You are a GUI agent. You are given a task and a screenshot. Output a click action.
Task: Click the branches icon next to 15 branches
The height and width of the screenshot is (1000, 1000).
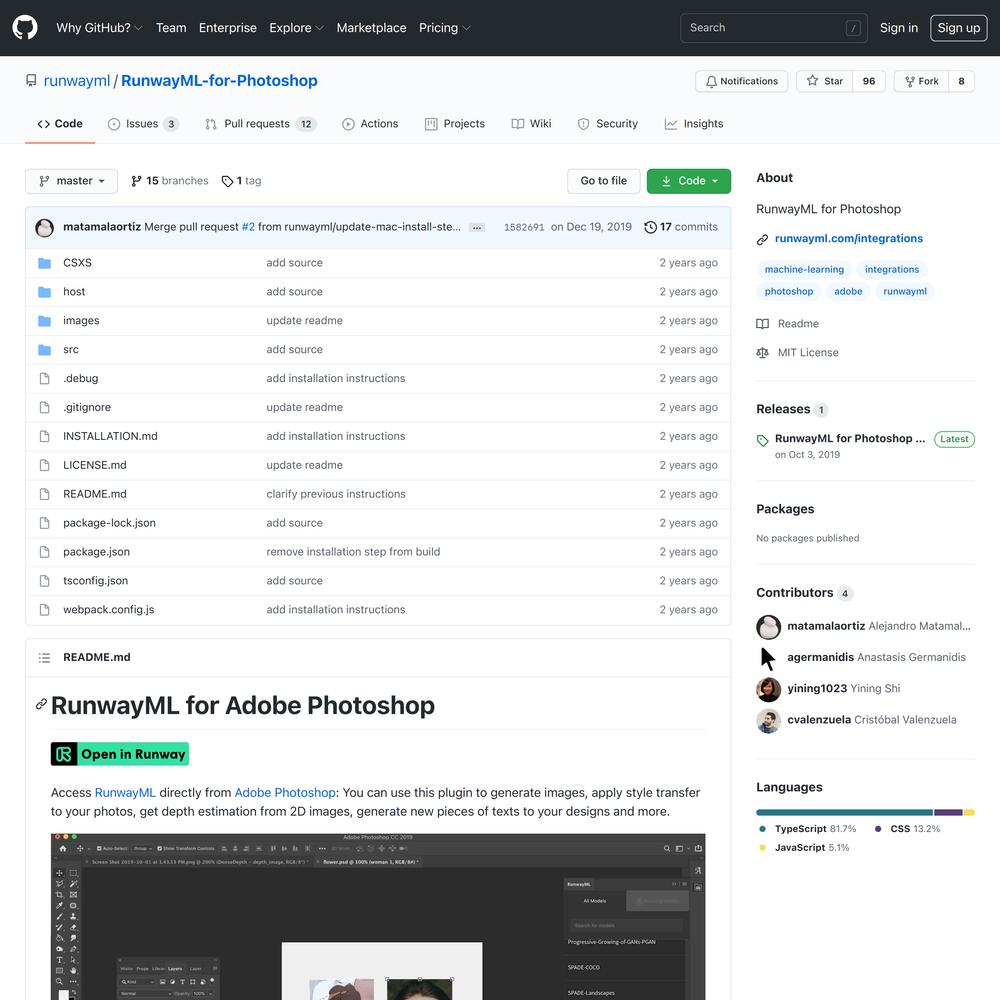[x=136, y=181]
